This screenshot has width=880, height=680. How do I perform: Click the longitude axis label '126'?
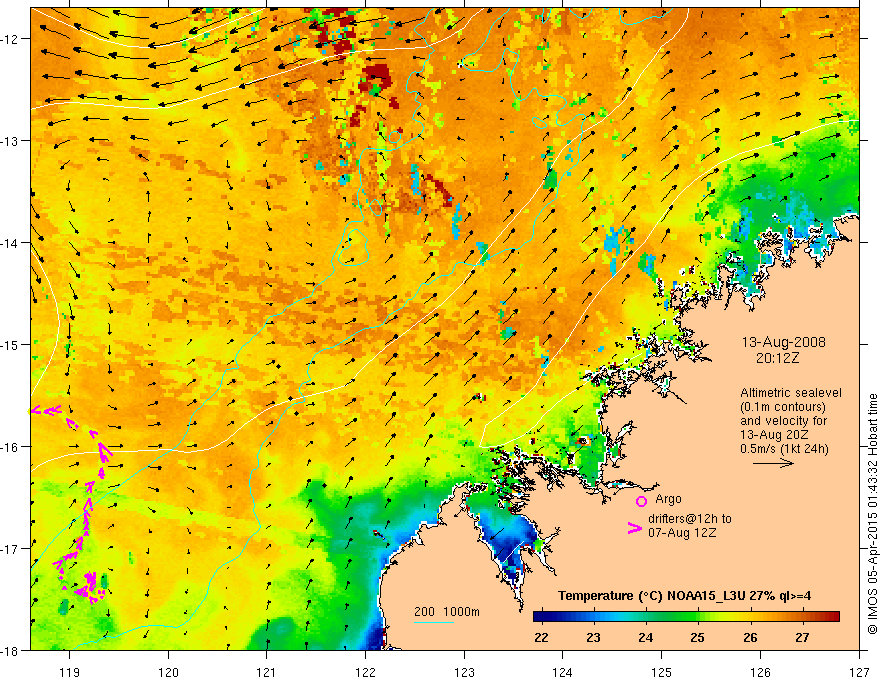(x=760, y=672)
